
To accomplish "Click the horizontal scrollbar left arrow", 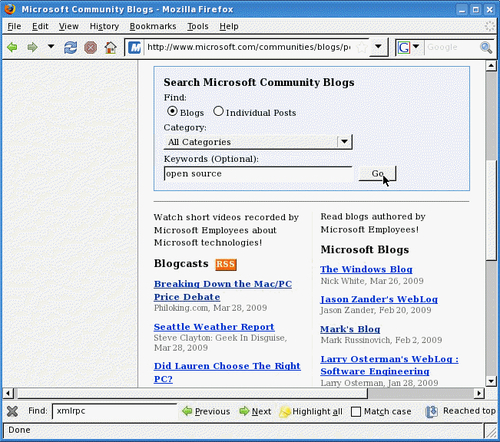I will [x=8, y=393].
